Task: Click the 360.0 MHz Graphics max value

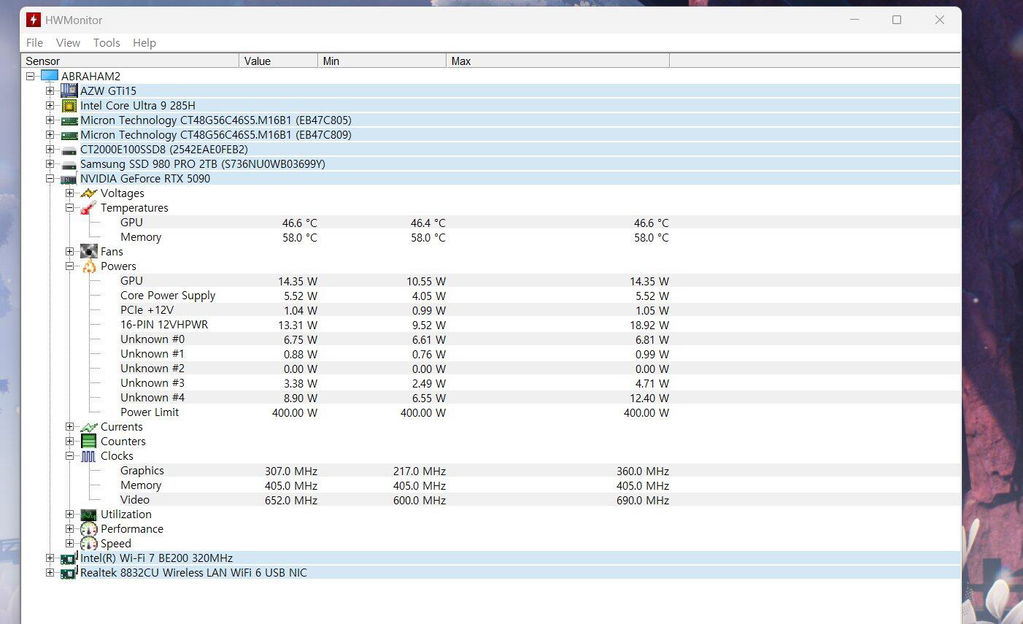Action: [x=643, y=471]
